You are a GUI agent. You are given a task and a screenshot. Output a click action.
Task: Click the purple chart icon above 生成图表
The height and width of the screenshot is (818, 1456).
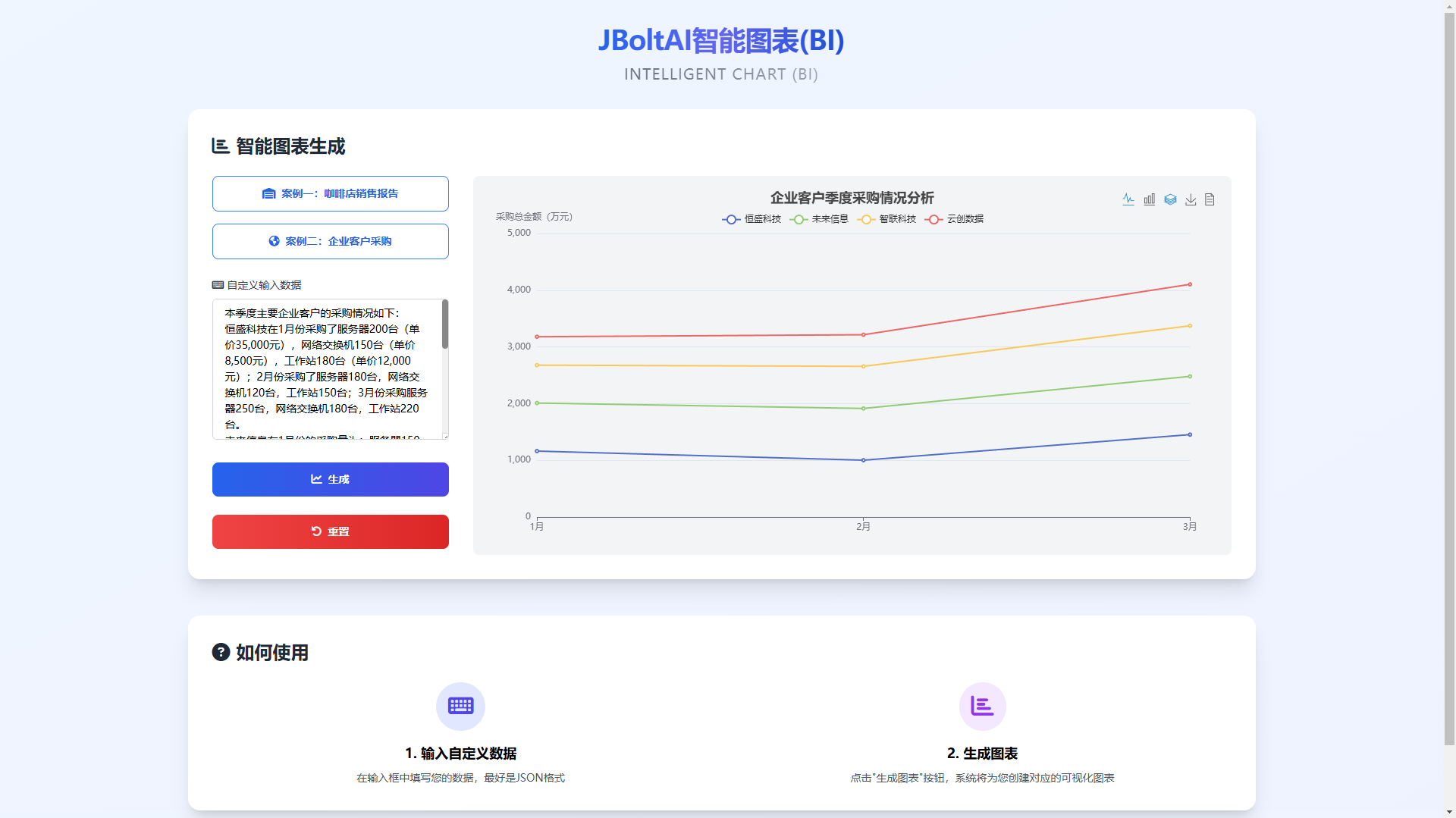pos(982,706)
